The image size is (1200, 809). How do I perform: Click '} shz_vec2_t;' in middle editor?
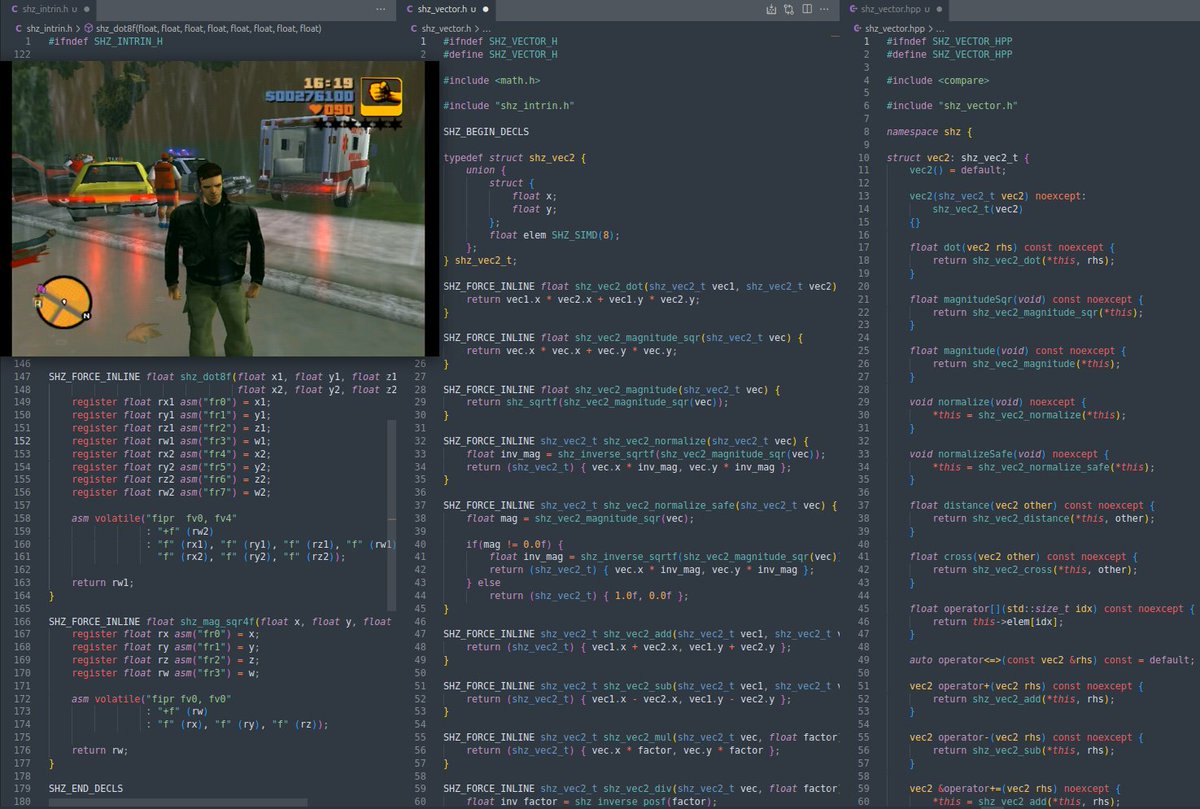479,260
